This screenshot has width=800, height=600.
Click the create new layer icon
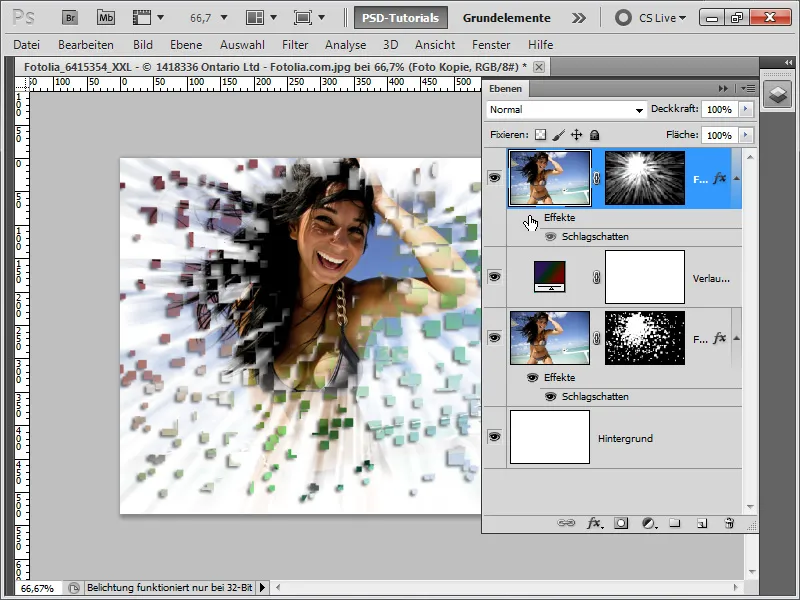coord(702,523)
